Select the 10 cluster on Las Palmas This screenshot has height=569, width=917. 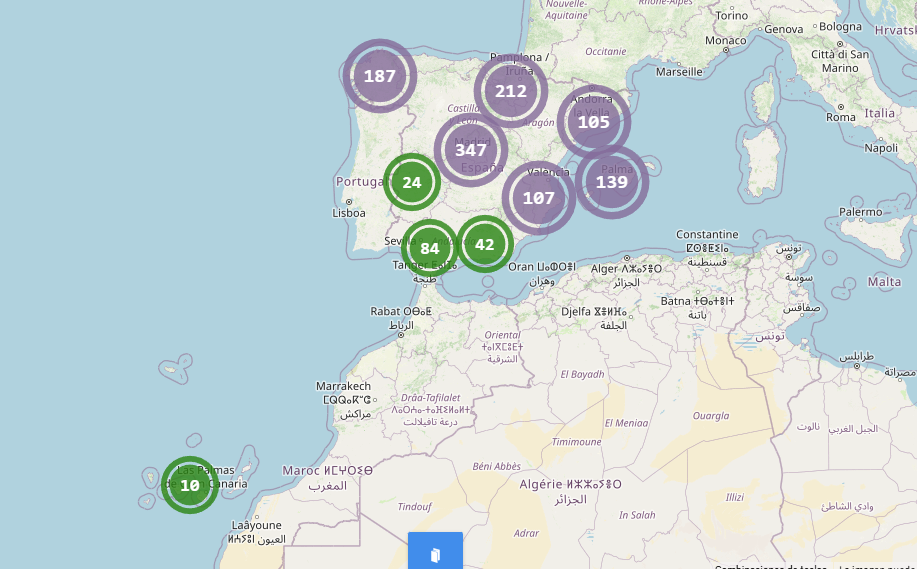coord(189,485)
